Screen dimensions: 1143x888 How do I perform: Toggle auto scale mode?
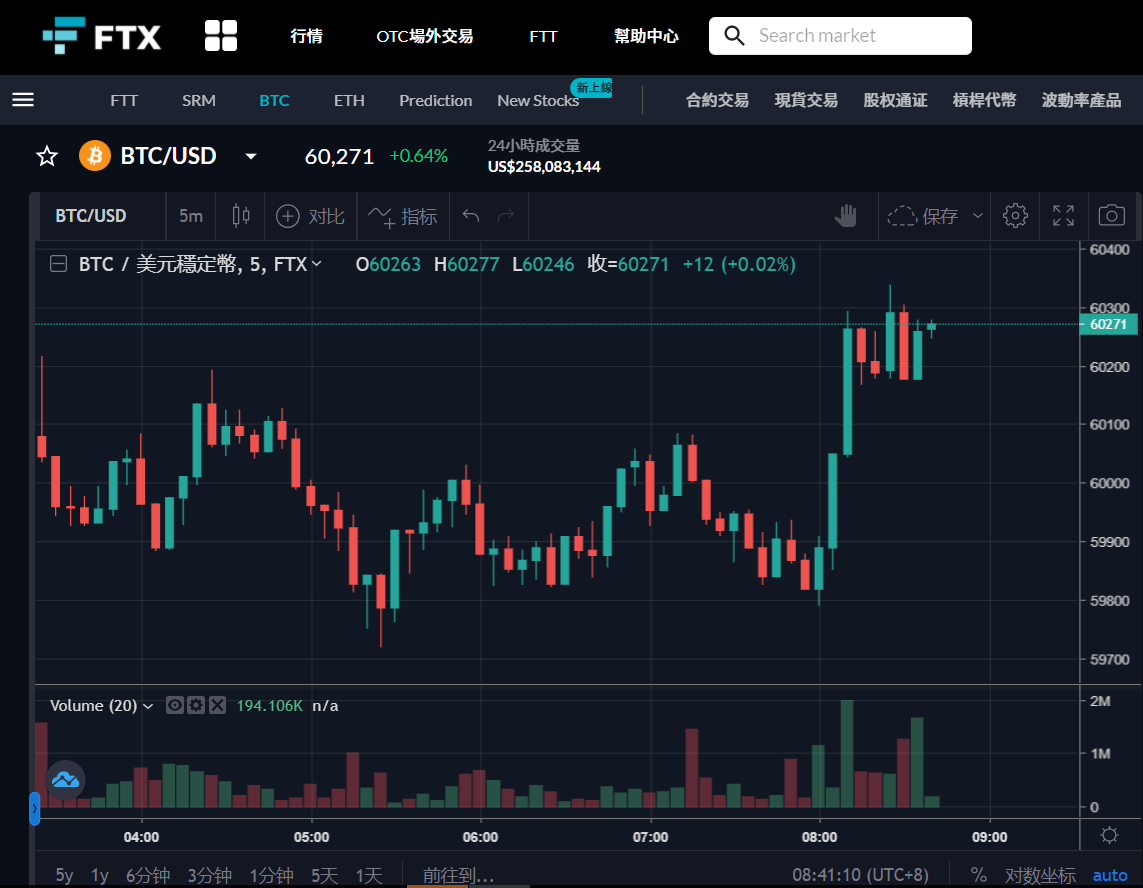pos(1109,876)
